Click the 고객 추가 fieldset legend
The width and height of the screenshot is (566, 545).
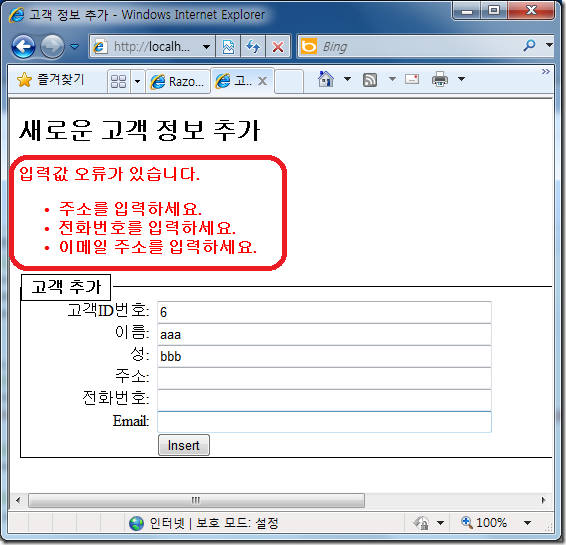click(66, 287)
